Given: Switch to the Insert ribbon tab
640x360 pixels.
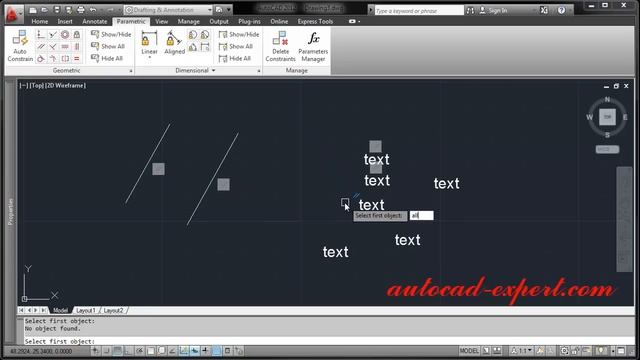Looking at the screenshot, I should pos(65,21).
